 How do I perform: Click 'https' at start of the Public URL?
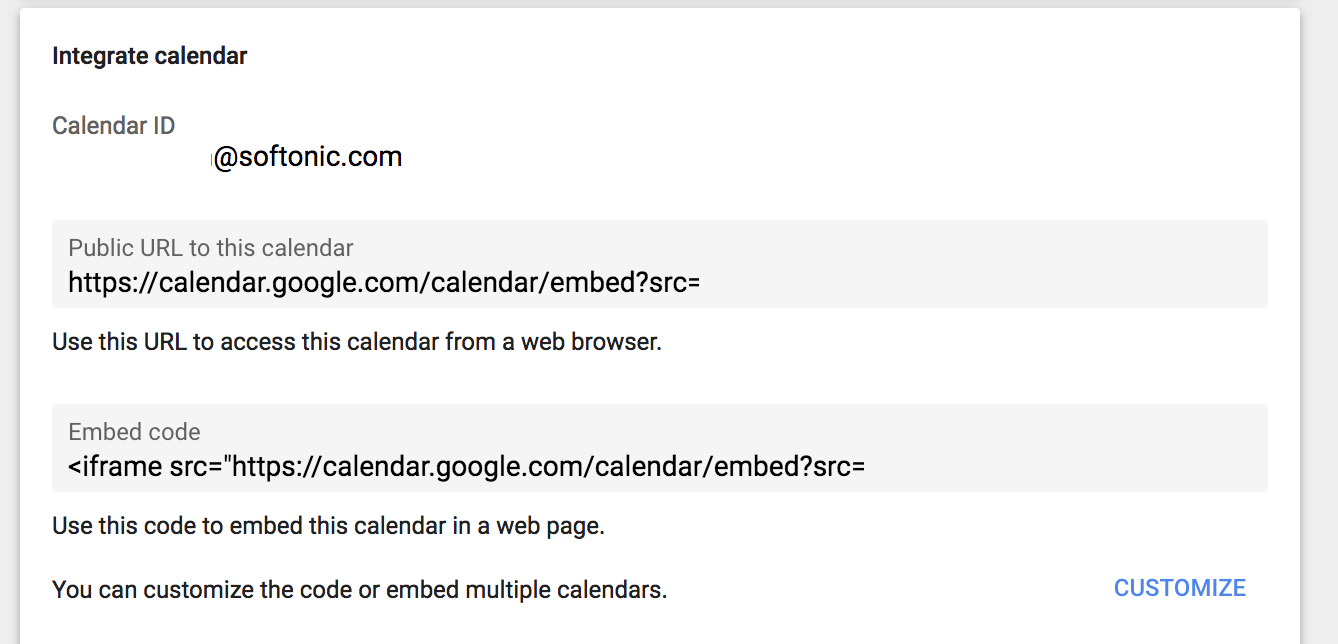pos(94,283)
